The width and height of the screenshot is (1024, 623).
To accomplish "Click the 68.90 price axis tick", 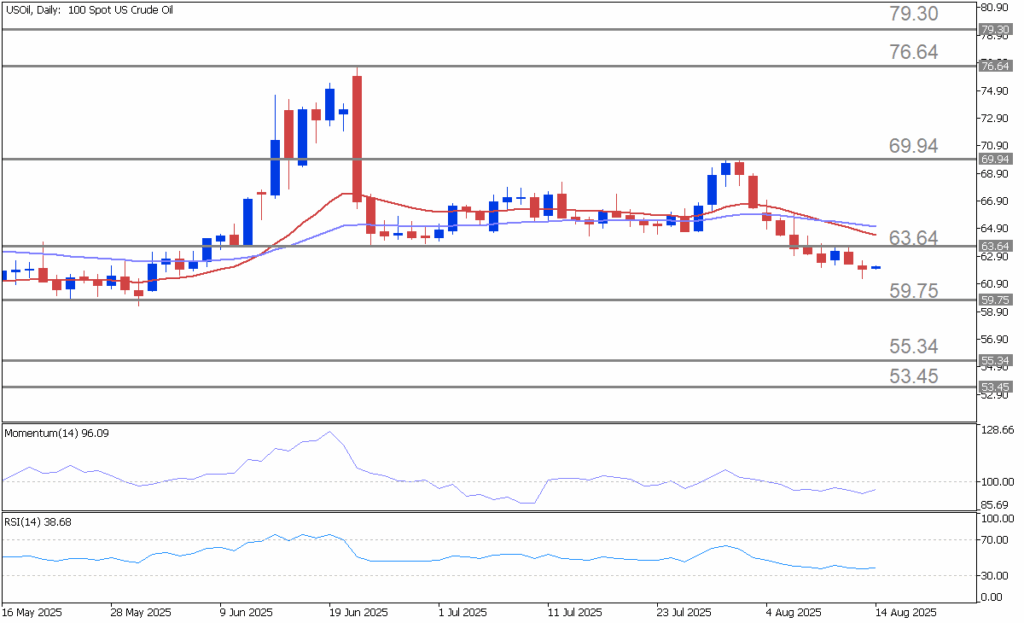I will 995,174.
